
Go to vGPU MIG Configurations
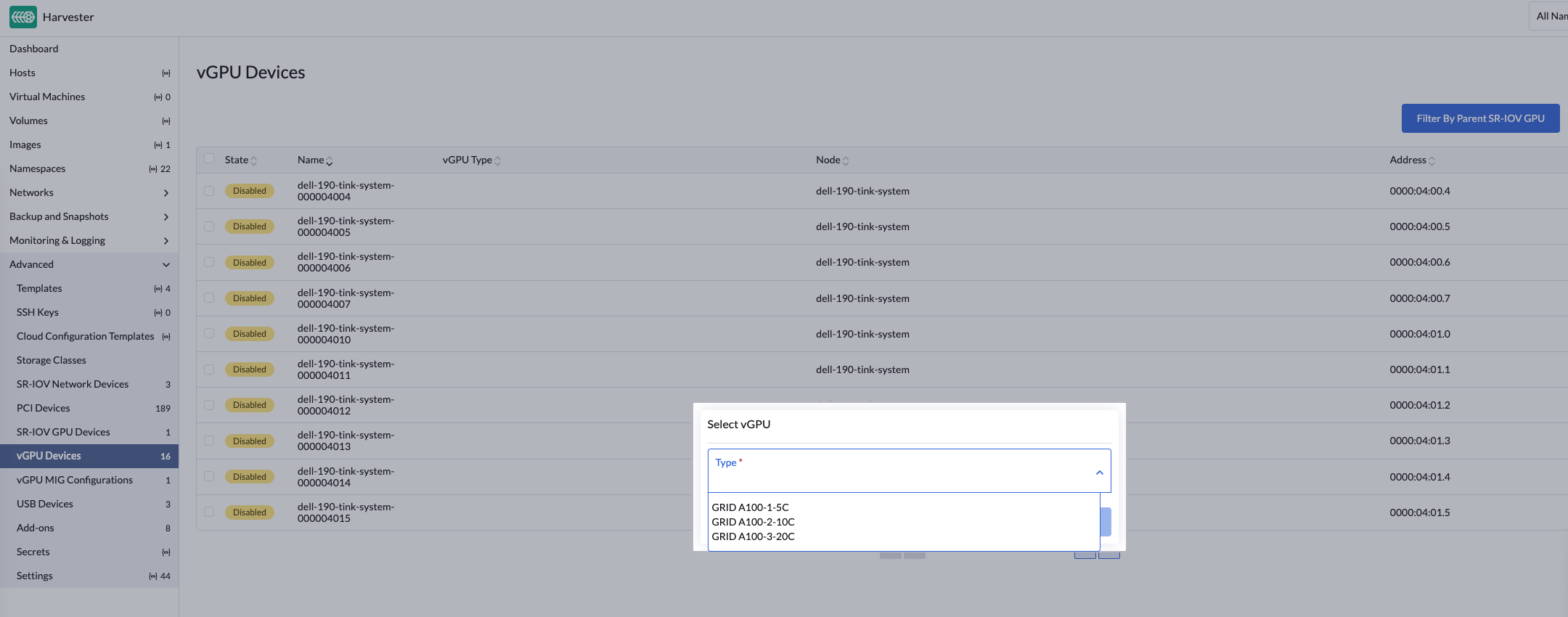(75, 480)
